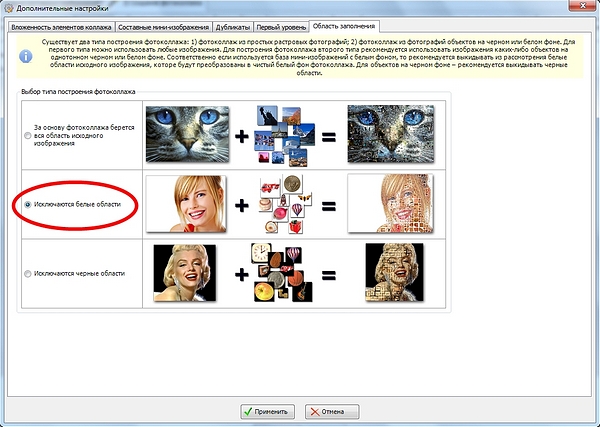Click the Исключаются белые области label text

click(x=77, y=204)
